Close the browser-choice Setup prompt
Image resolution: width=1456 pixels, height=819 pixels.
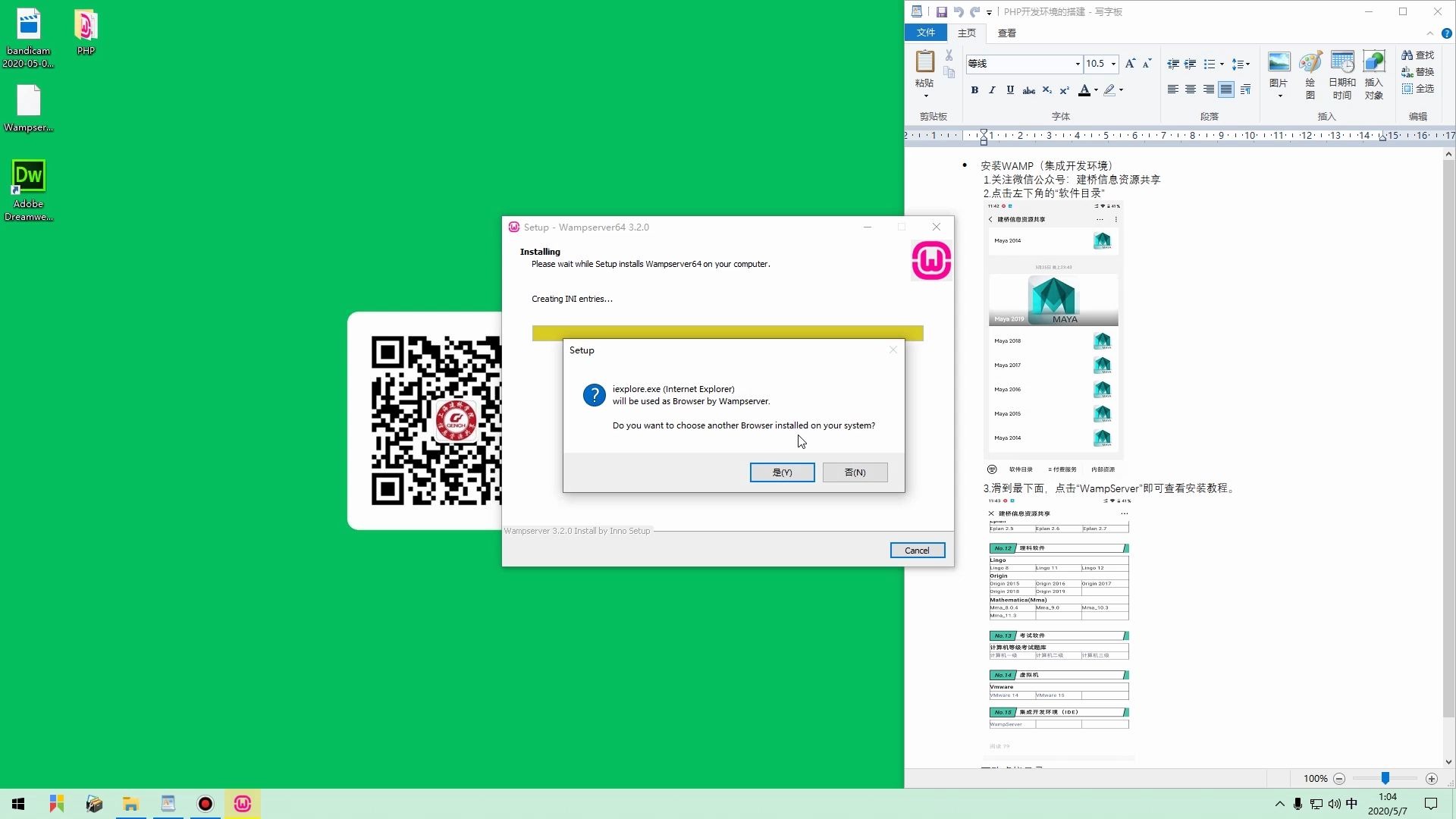(x=893, y=350)
